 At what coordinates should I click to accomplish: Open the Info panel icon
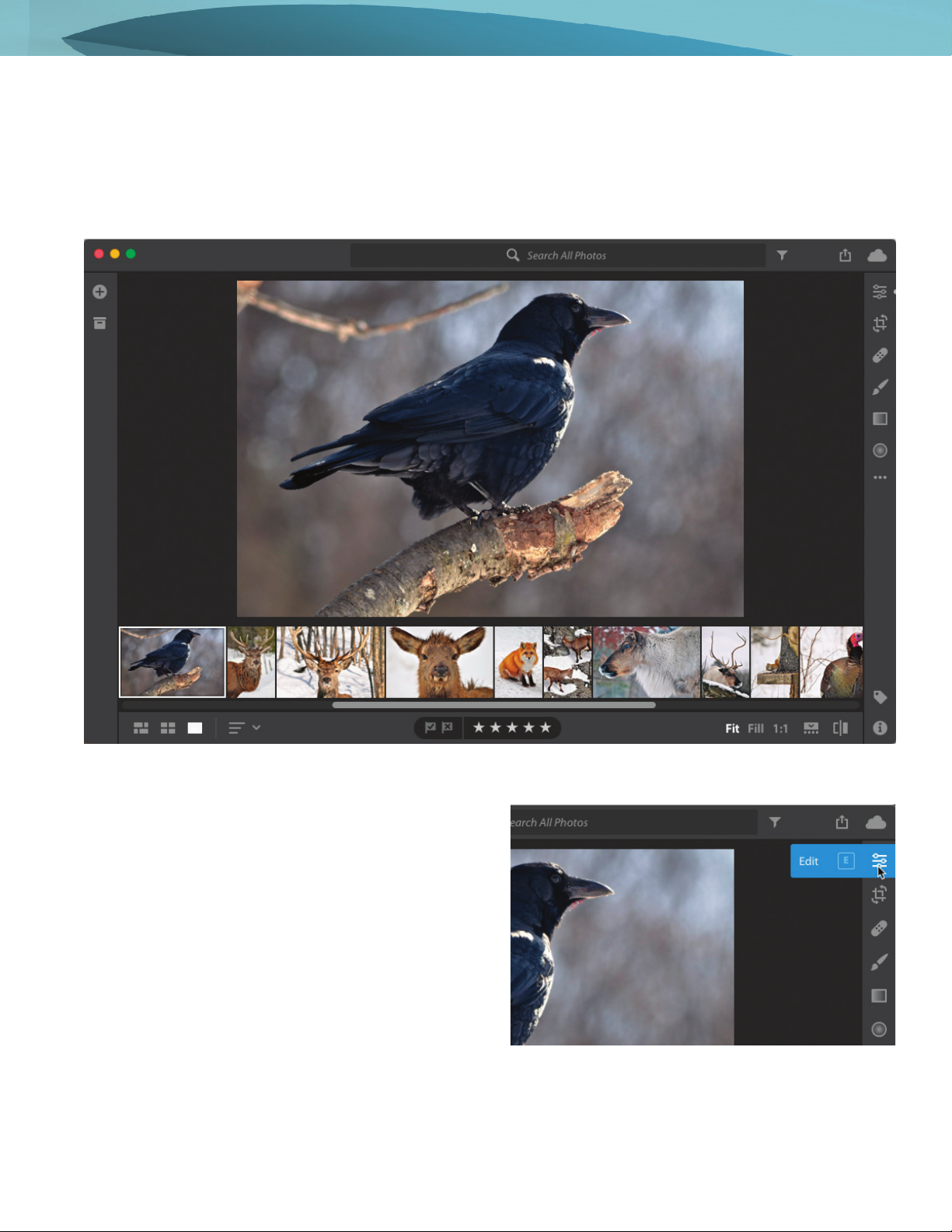coord(880,728)
